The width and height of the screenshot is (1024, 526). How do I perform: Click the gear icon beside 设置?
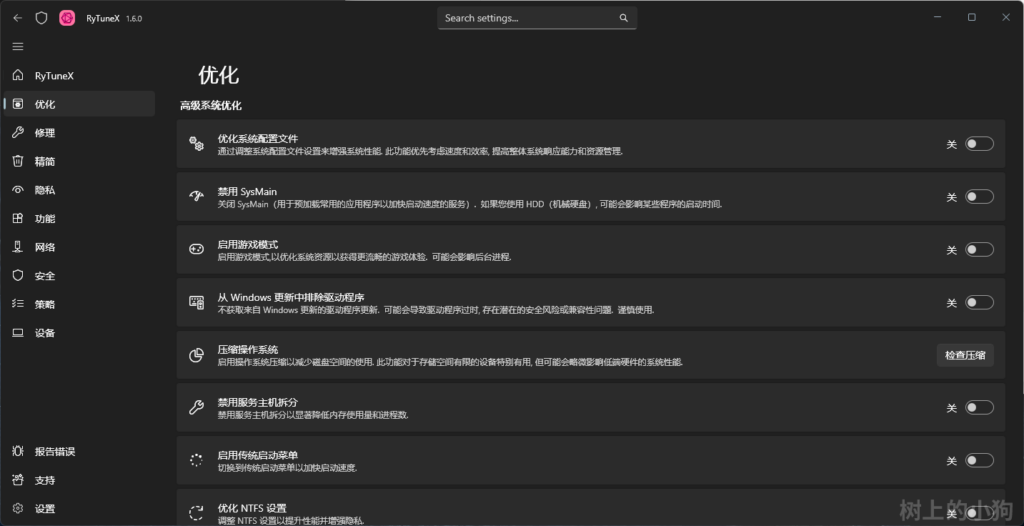pos(18,508)
